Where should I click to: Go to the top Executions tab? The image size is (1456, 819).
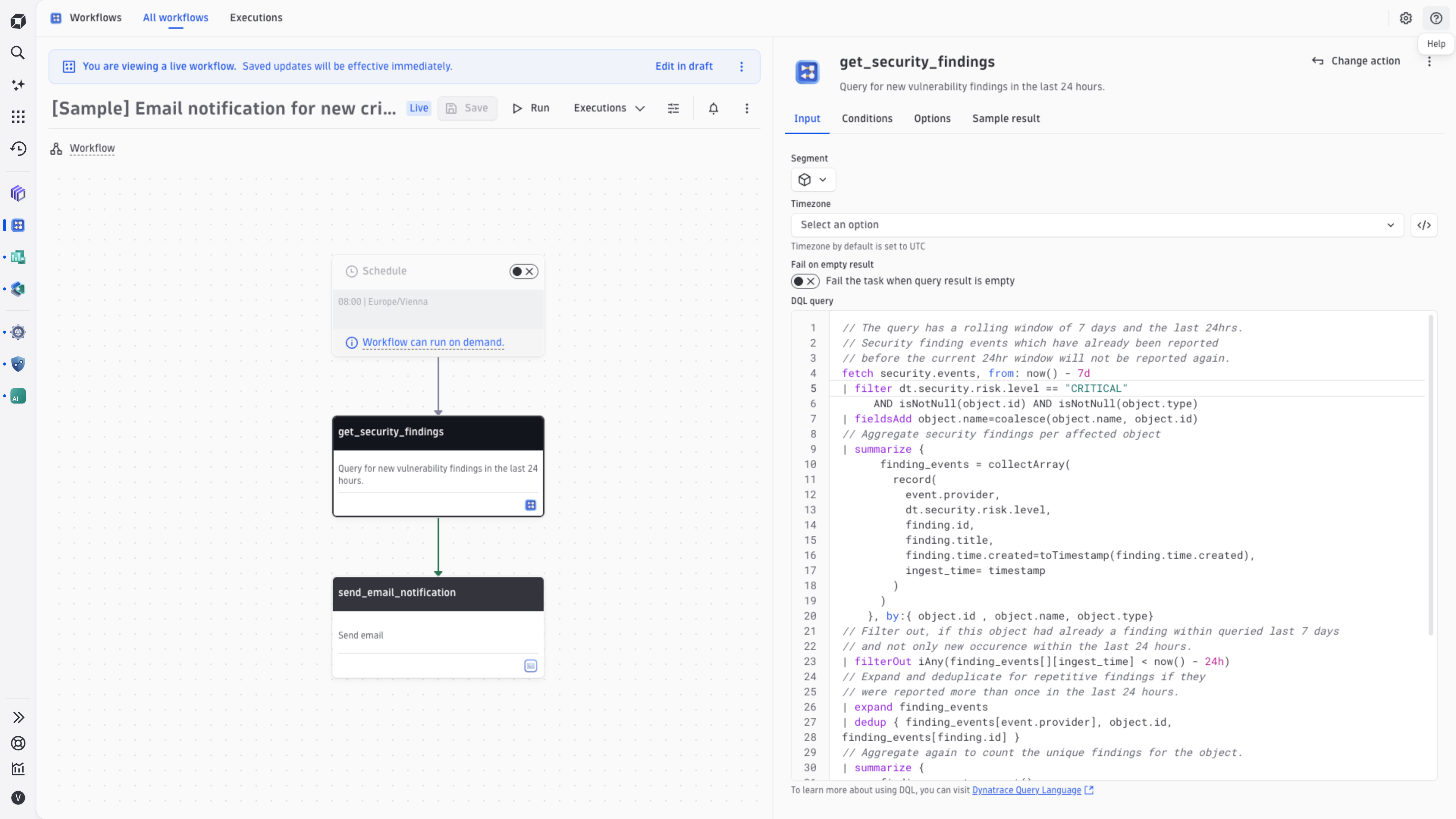[256, 18]
